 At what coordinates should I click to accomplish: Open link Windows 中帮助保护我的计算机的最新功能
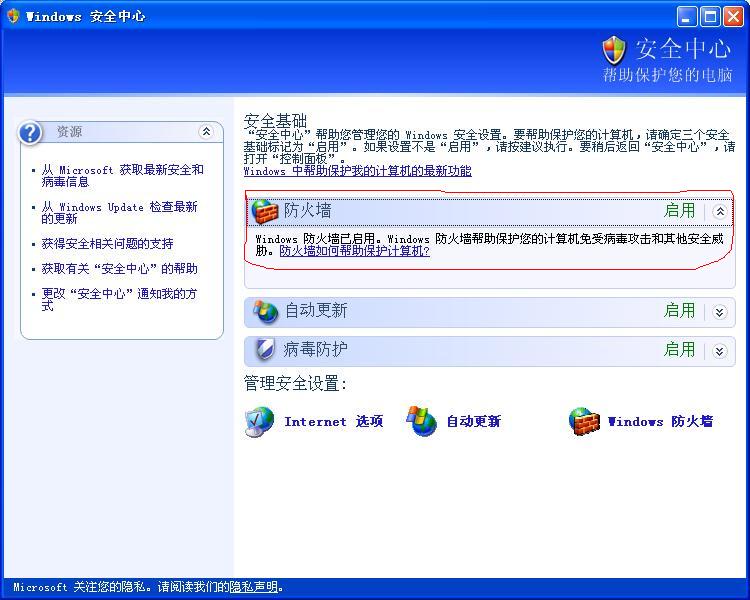pyautogui.click(x=358, y=171)
